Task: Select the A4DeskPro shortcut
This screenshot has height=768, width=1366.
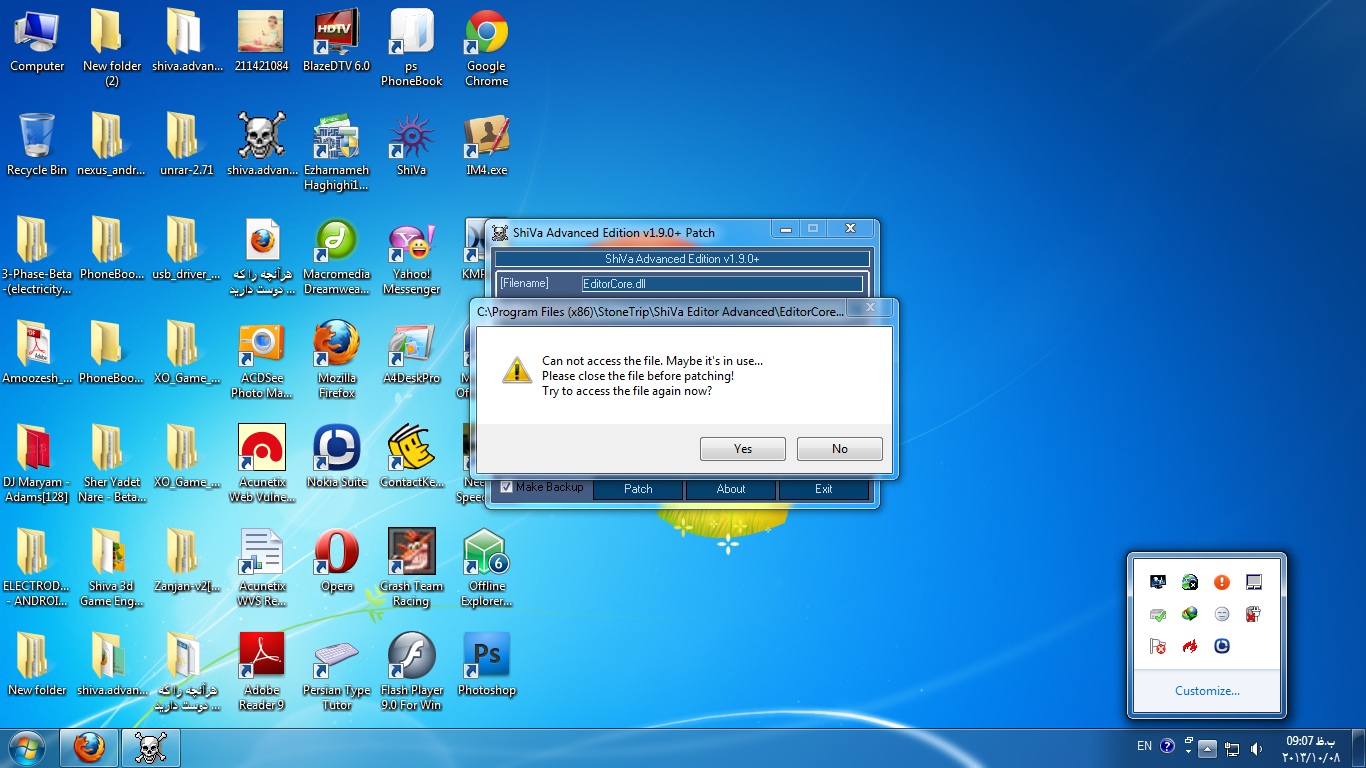Action: coord(412,353)
